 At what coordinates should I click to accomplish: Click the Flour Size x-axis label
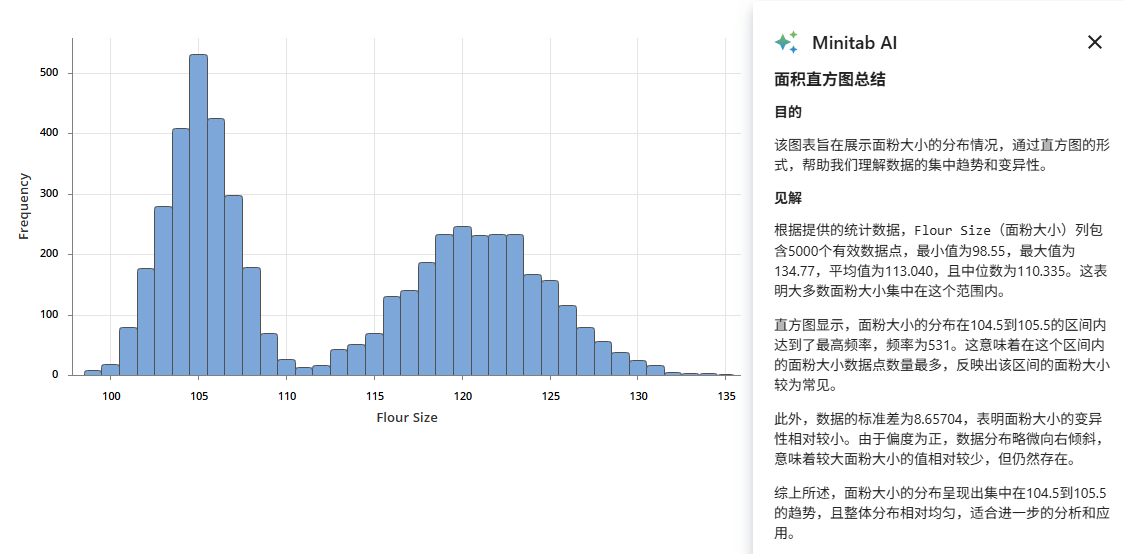[x=406, y=417]
